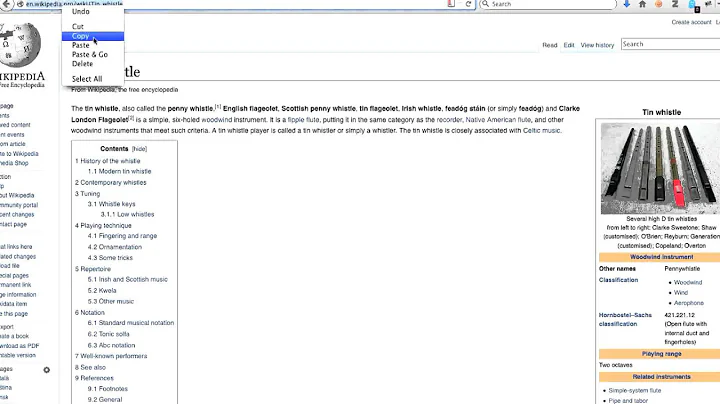Open the Playing range infobox link
The width and height of the screenshot is (720, 404).
click(x=661, y=354)
